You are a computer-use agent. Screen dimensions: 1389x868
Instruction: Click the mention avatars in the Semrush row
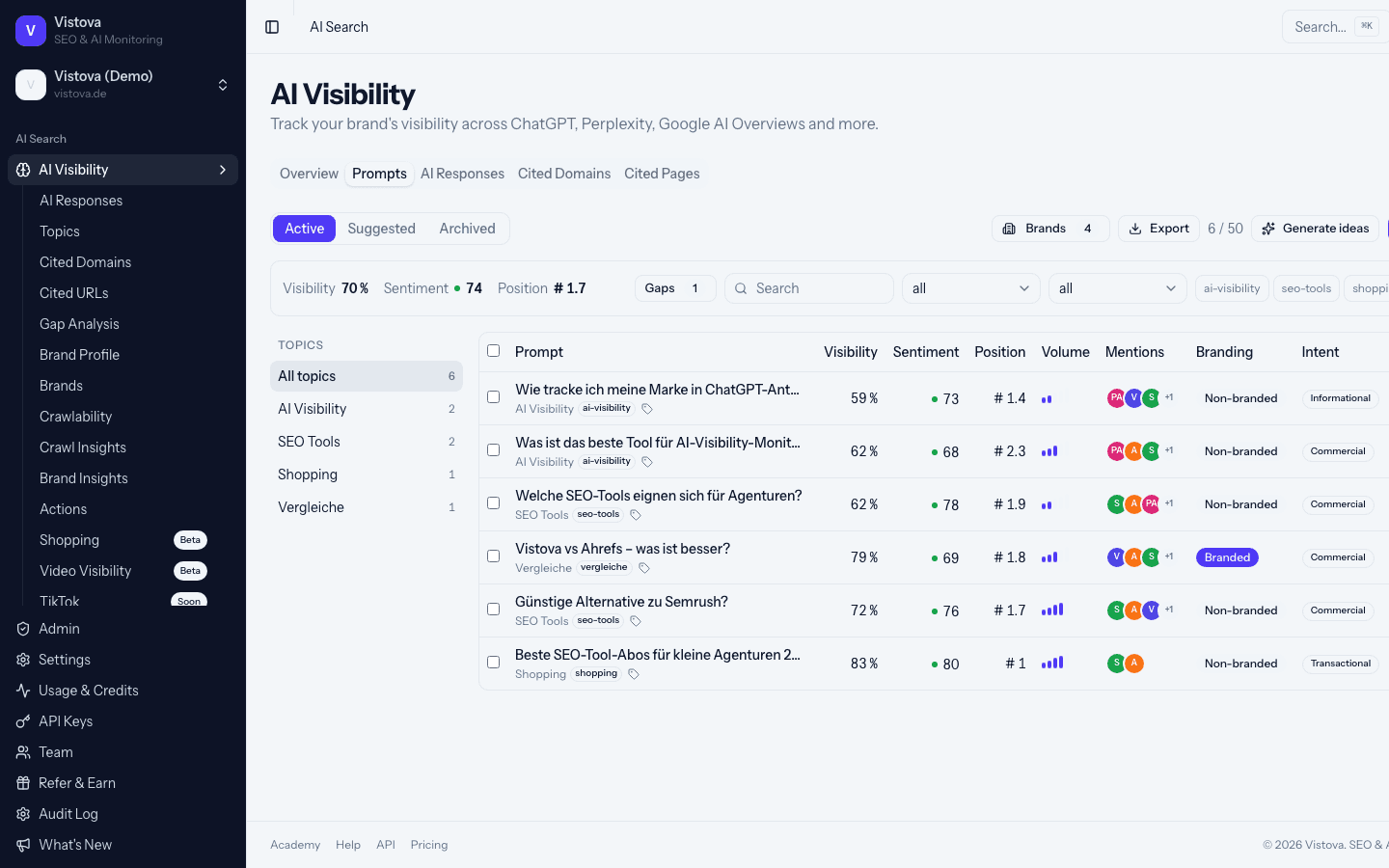[1140, 610]
